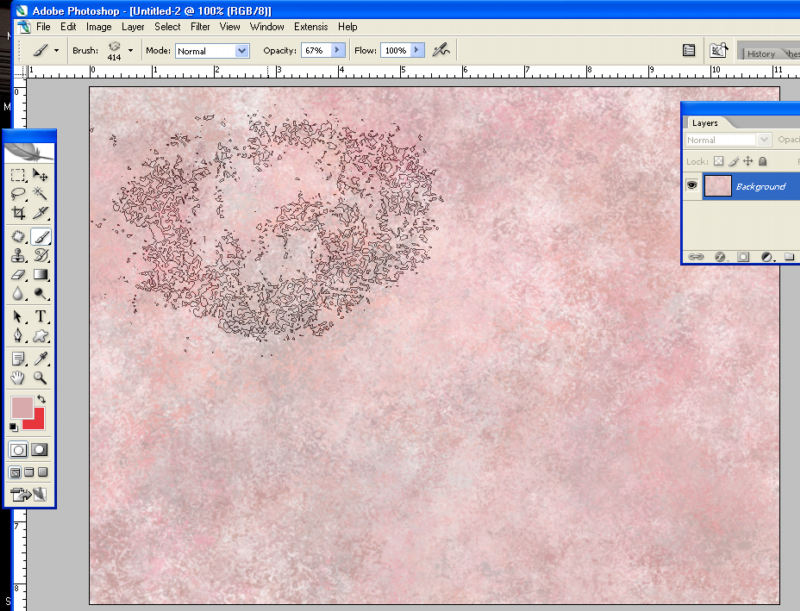Open Layers blend mode Normal dropdown
This screenshot has width=800, height=611.
tap(727, 140)
